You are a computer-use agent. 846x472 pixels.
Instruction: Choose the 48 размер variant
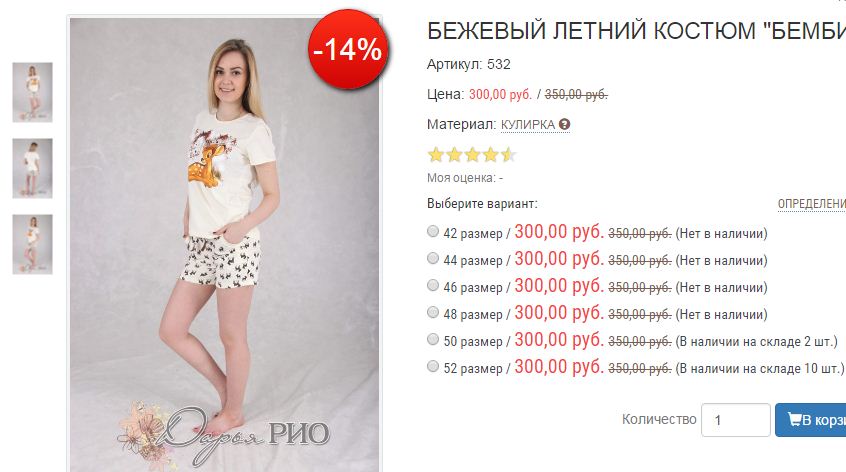433,312
